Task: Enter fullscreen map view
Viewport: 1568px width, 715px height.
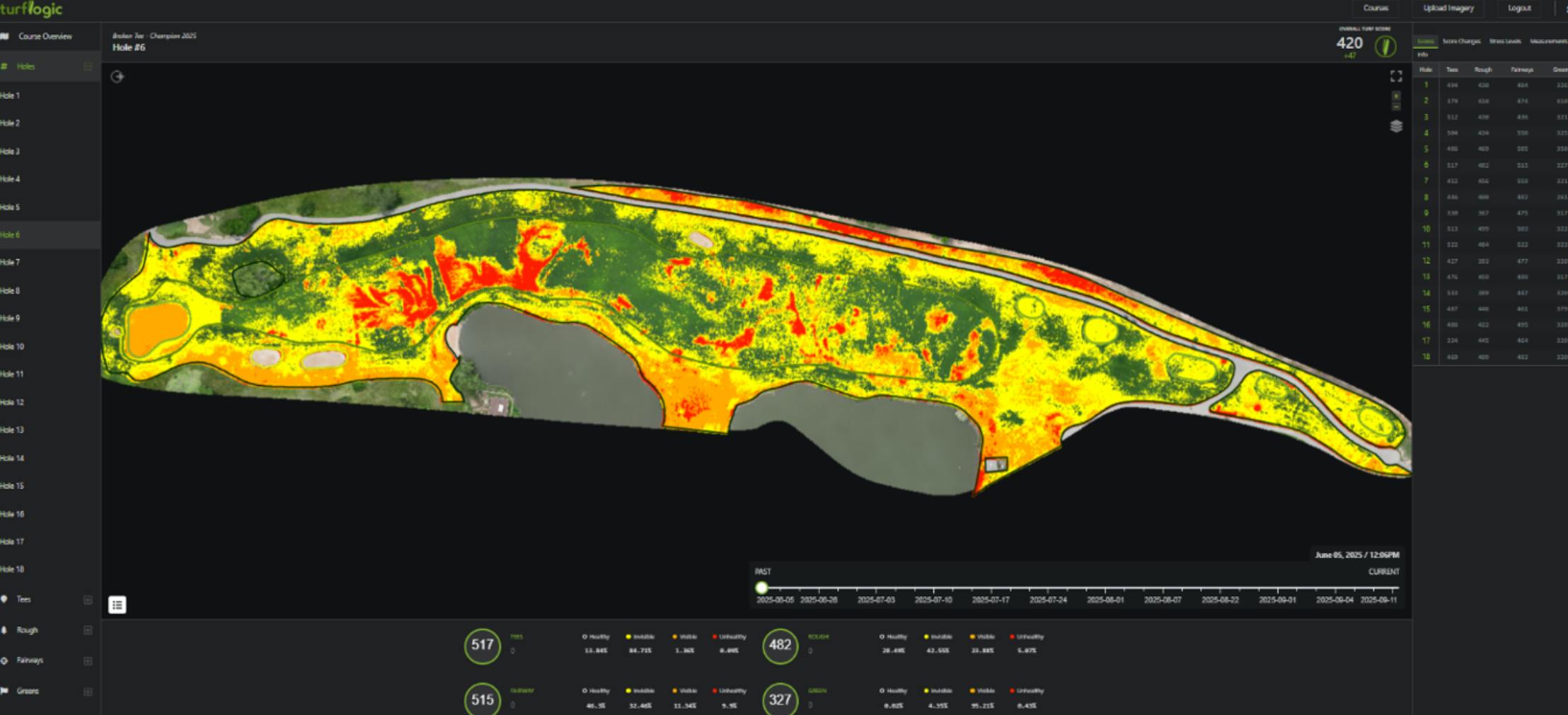Action: (x=1395, y=76)
